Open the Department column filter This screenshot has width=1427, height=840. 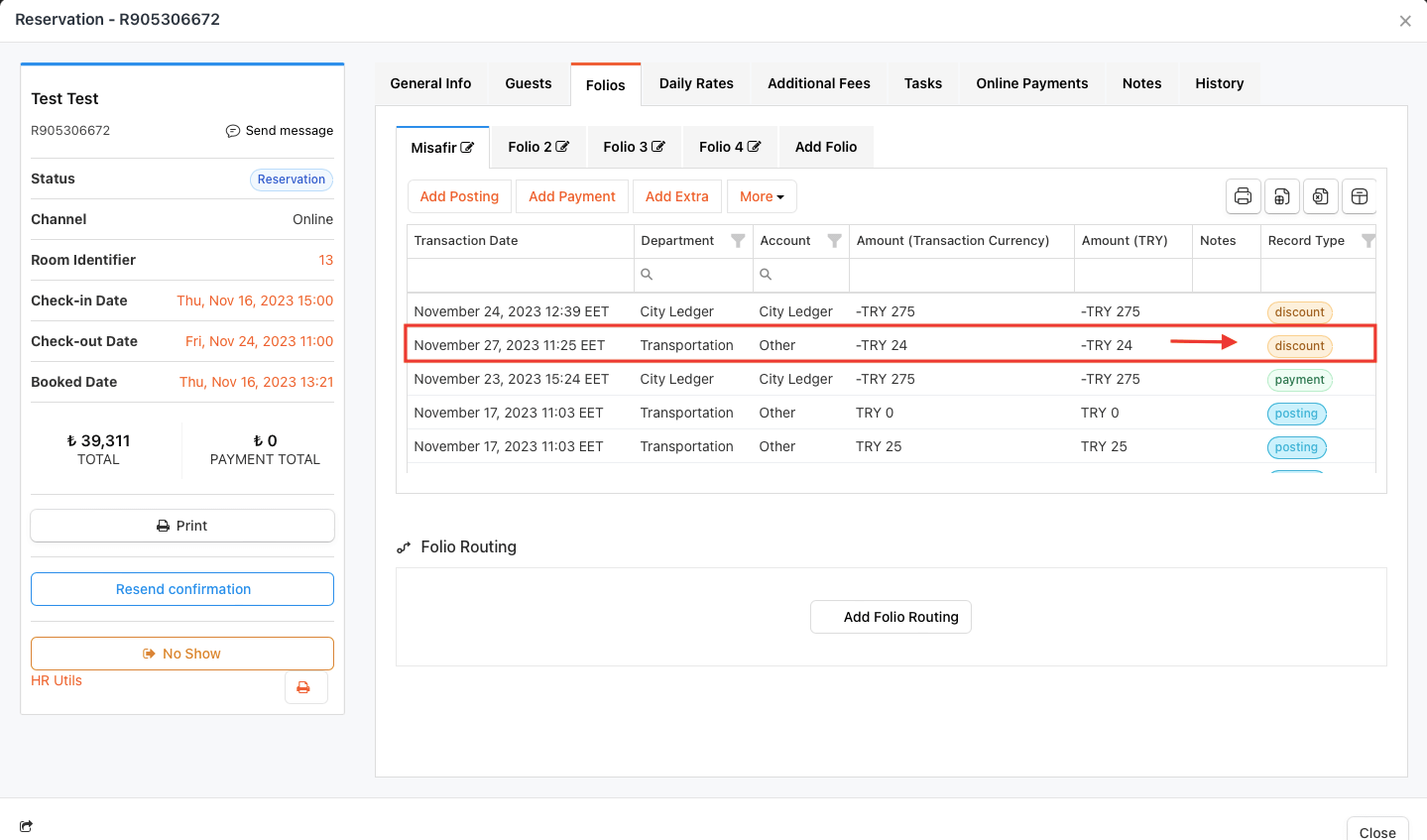[x=738, y=241]
